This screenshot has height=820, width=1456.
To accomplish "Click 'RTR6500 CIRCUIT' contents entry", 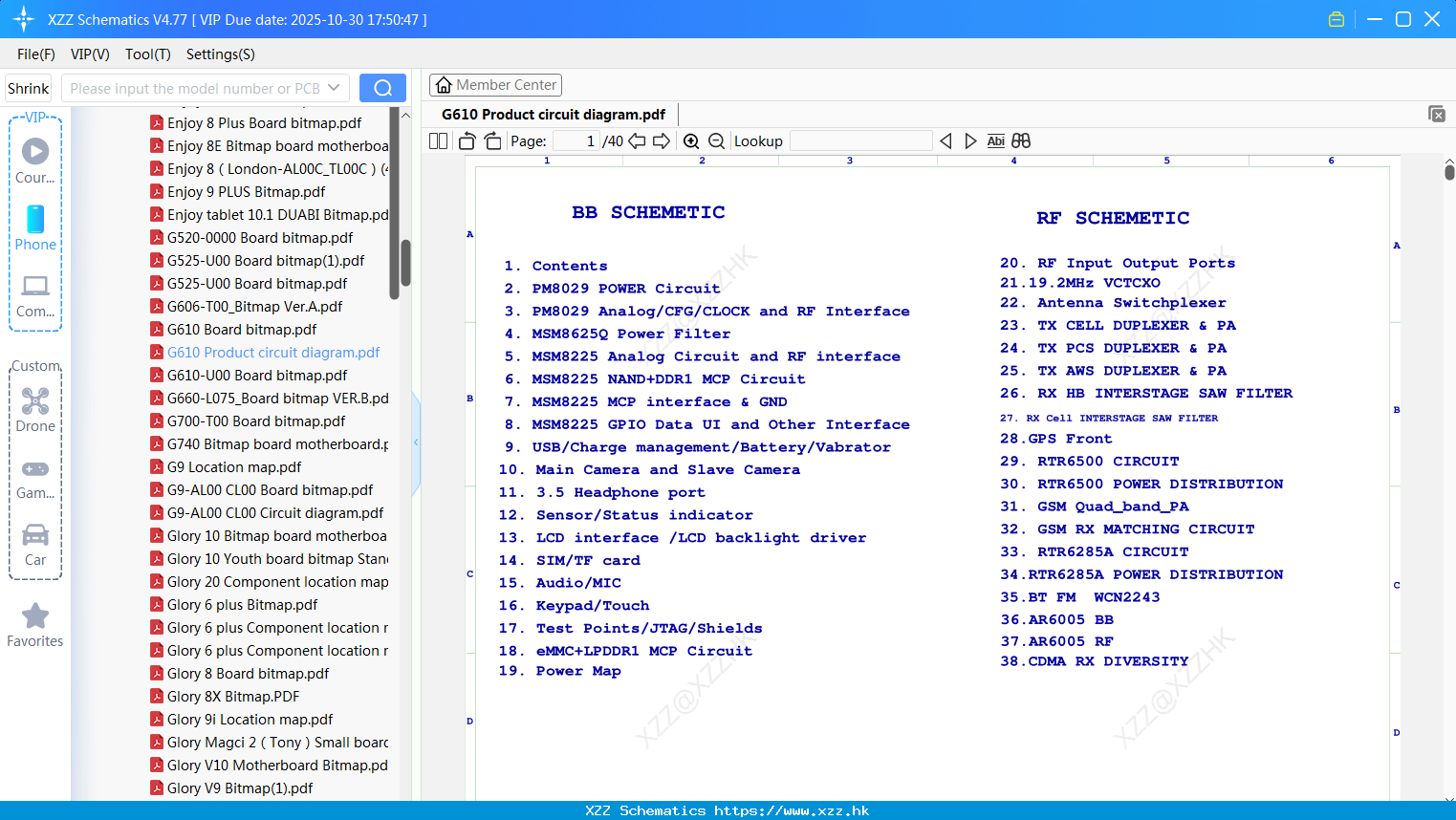I will pos(1108,462).
